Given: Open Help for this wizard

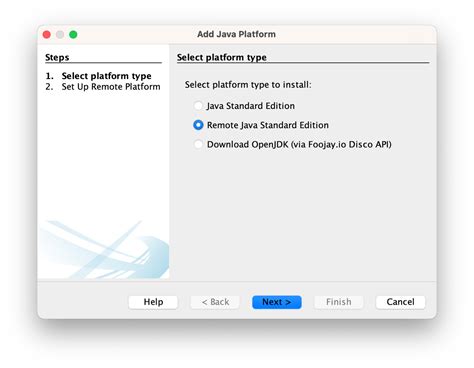Looking at the screenshot, I should click(x=153, y=302).
